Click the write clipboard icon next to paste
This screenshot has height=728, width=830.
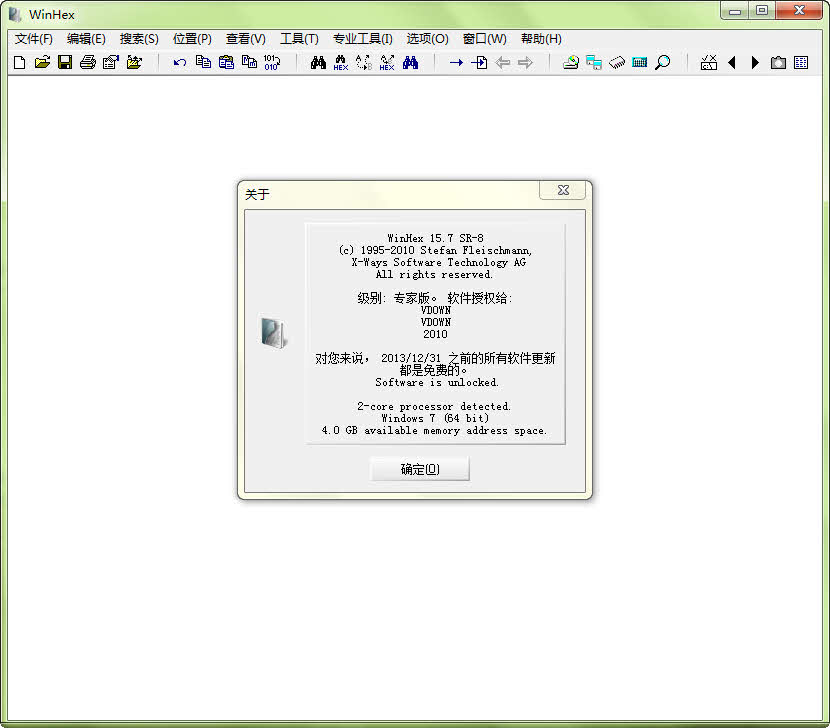coord(249,62)
